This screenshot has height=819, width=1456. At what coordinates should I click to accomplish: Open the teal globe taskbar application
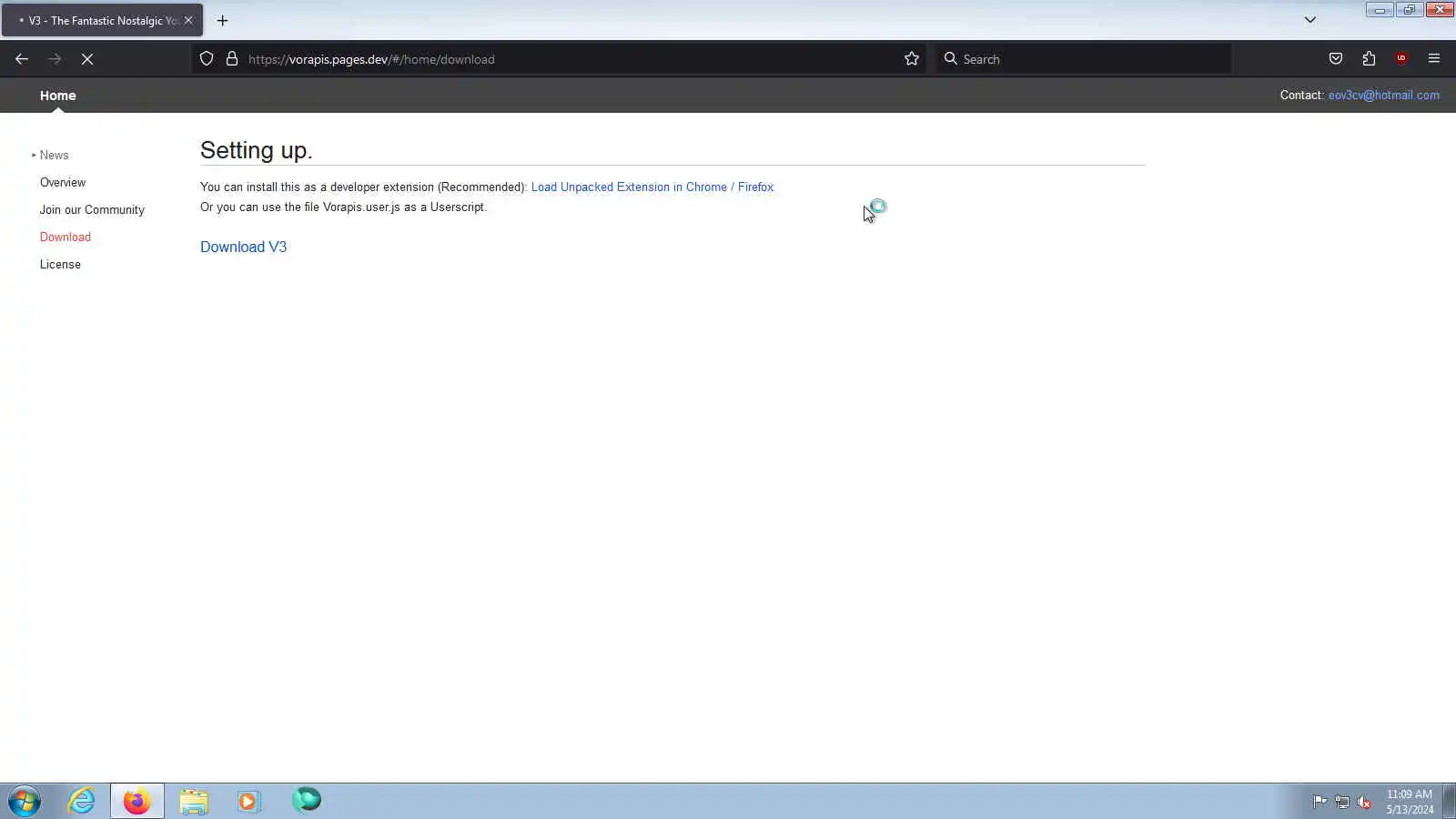[x=307, y=801]
